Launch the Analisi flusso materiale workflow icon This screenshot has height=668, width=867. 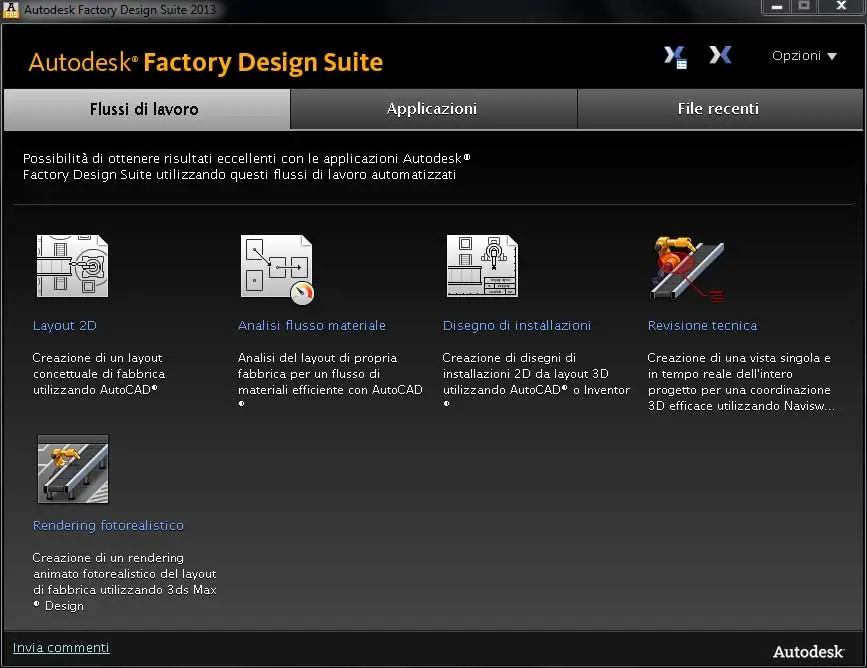click(x=277, y=269)
